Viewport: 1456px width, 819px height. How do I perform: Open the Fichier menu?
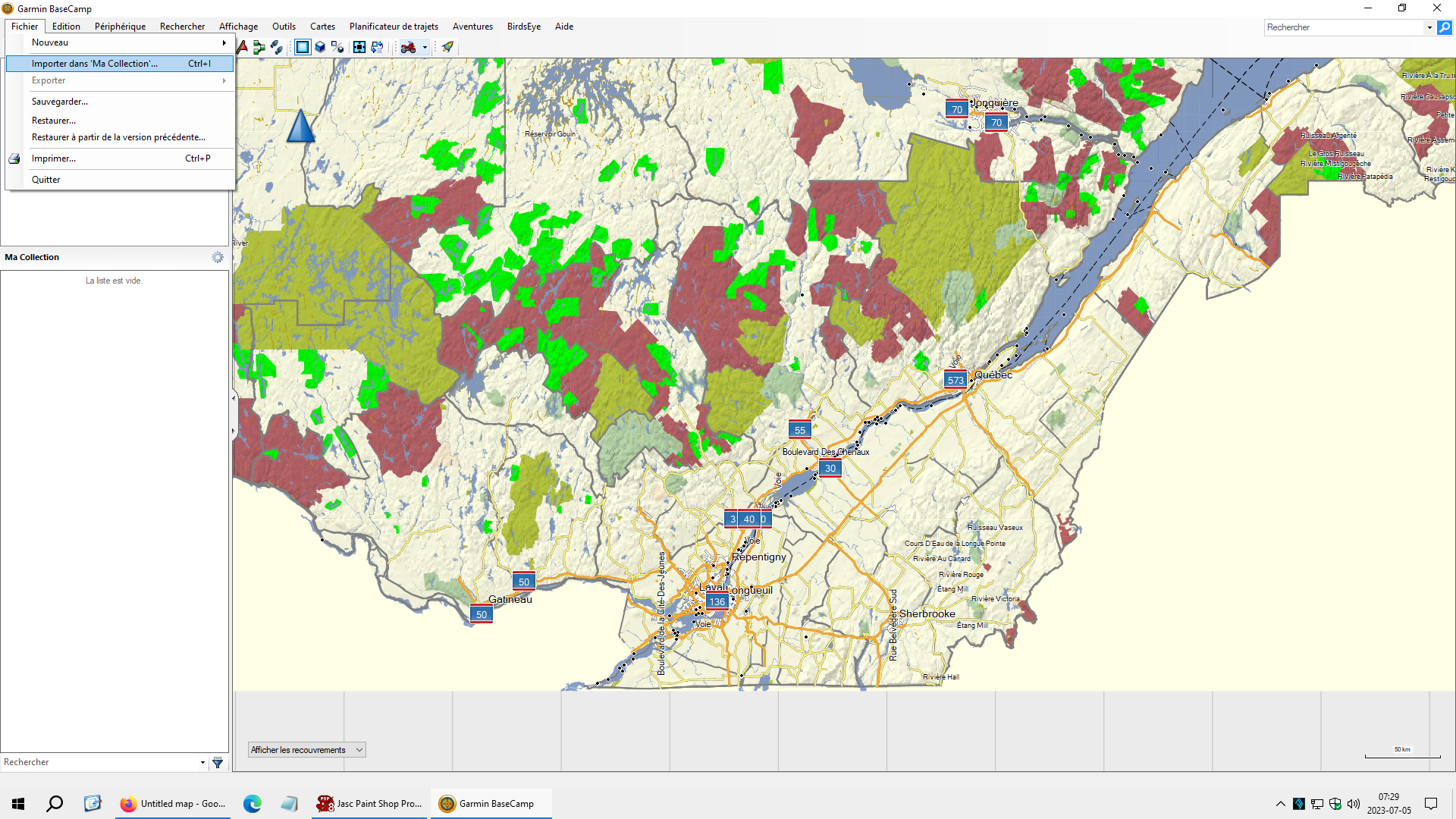(x=24, y=27)
